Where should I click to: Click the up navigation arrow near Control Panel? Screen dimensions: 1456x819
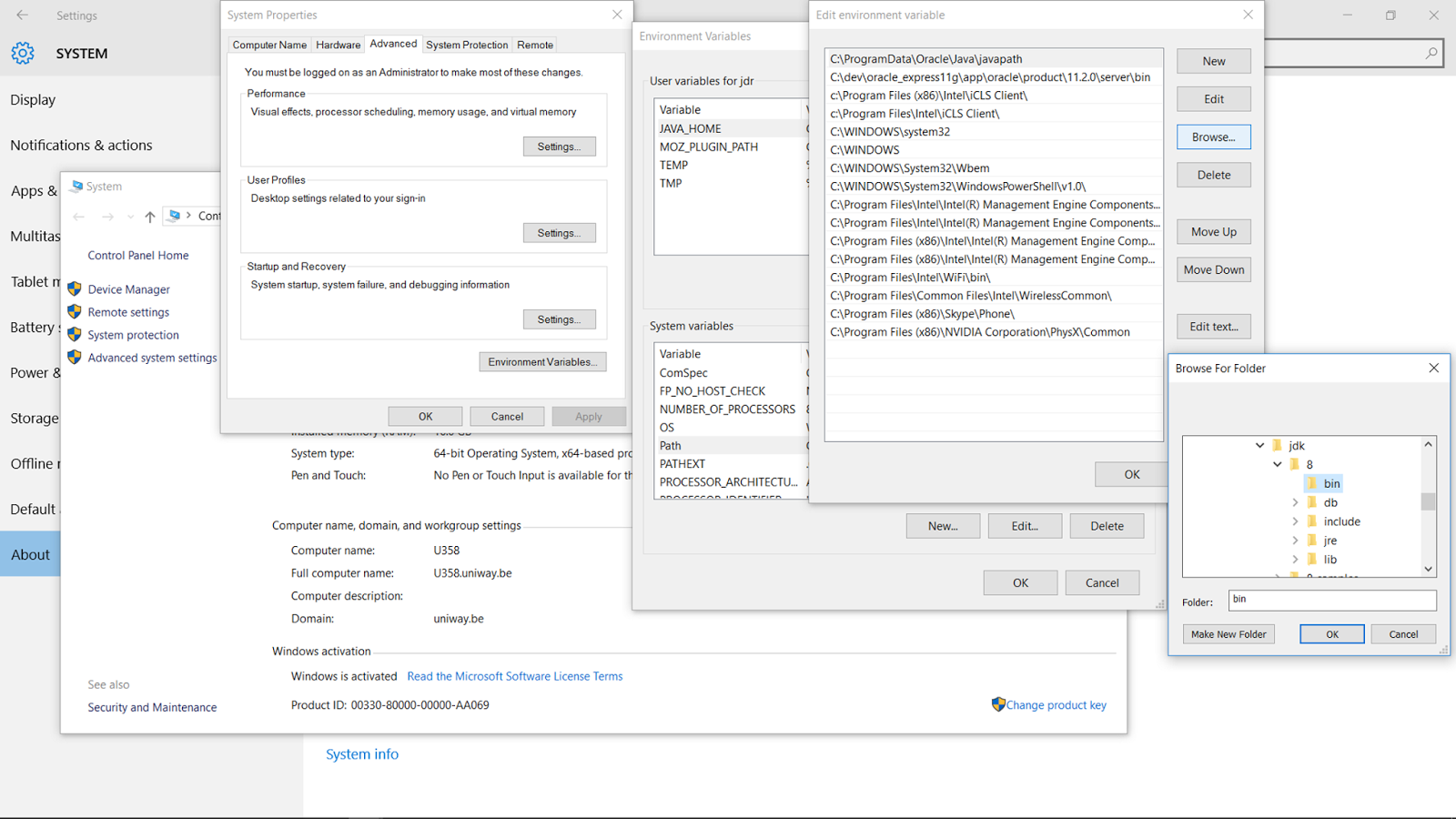(x=149, y=217)
